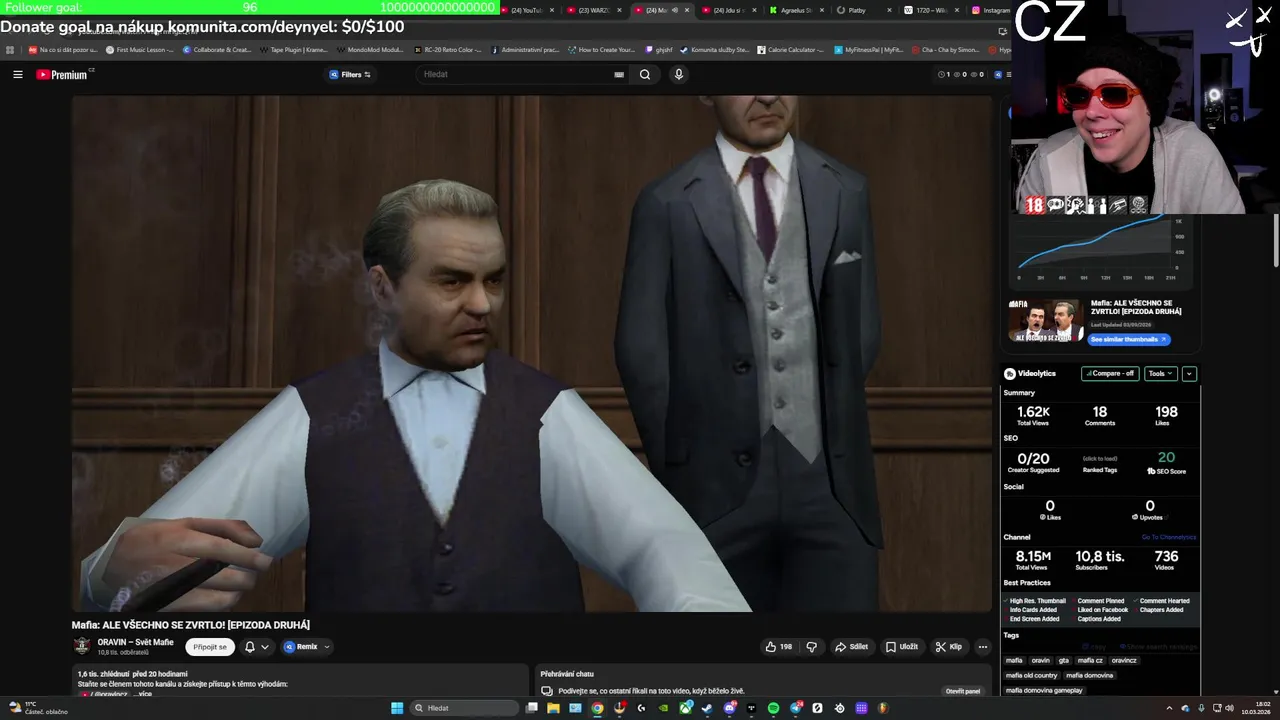Save the video with Uložit button
1280x720 pixels.
tap(902, 647)
